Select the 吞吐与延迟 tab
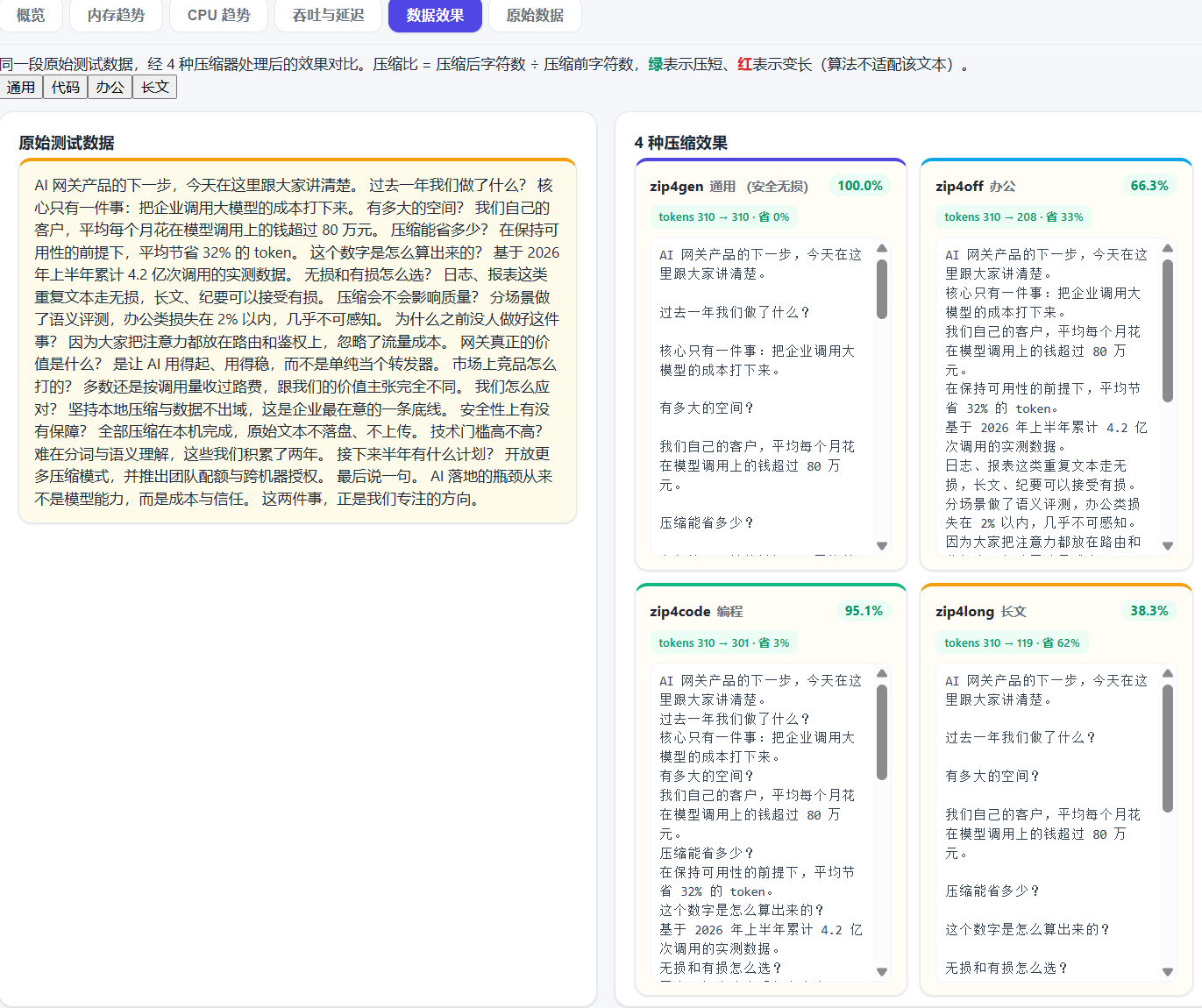The height and width of the screenshot is (1008, 1202). (328, 15)
